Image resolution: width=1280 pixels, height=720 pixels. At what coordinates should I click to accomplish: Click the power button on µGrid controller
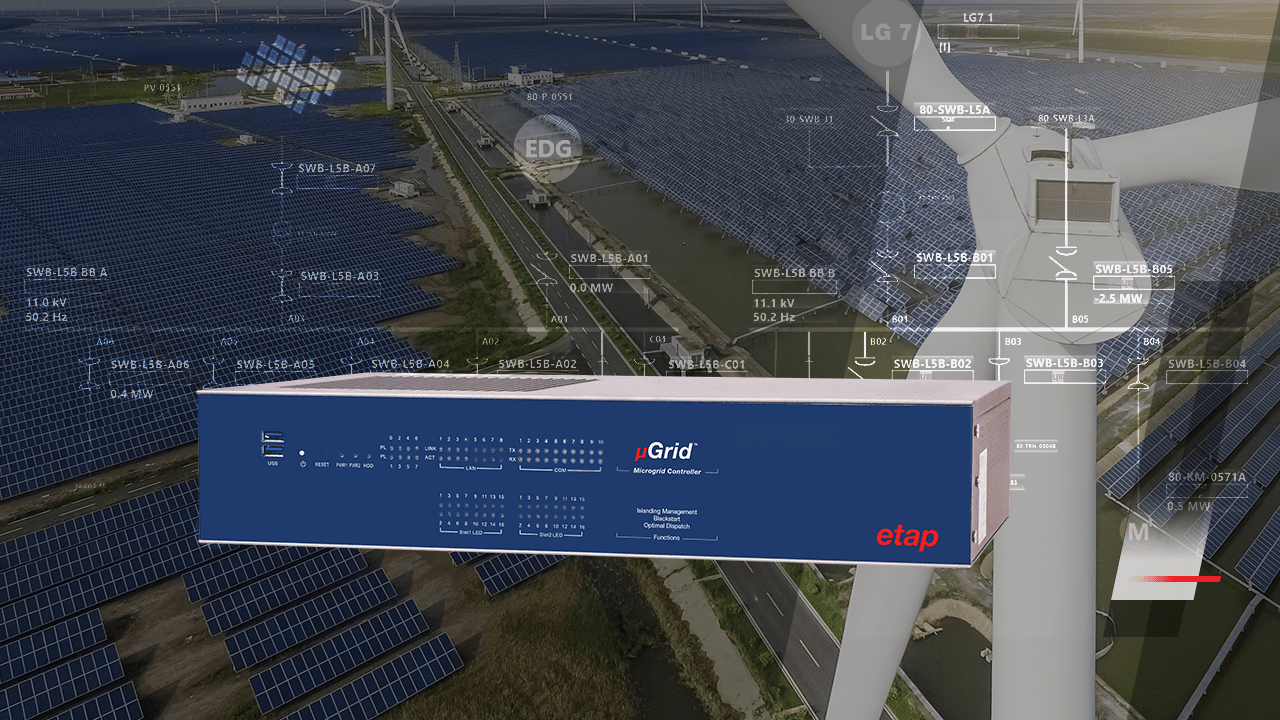[x=302, y=464]
